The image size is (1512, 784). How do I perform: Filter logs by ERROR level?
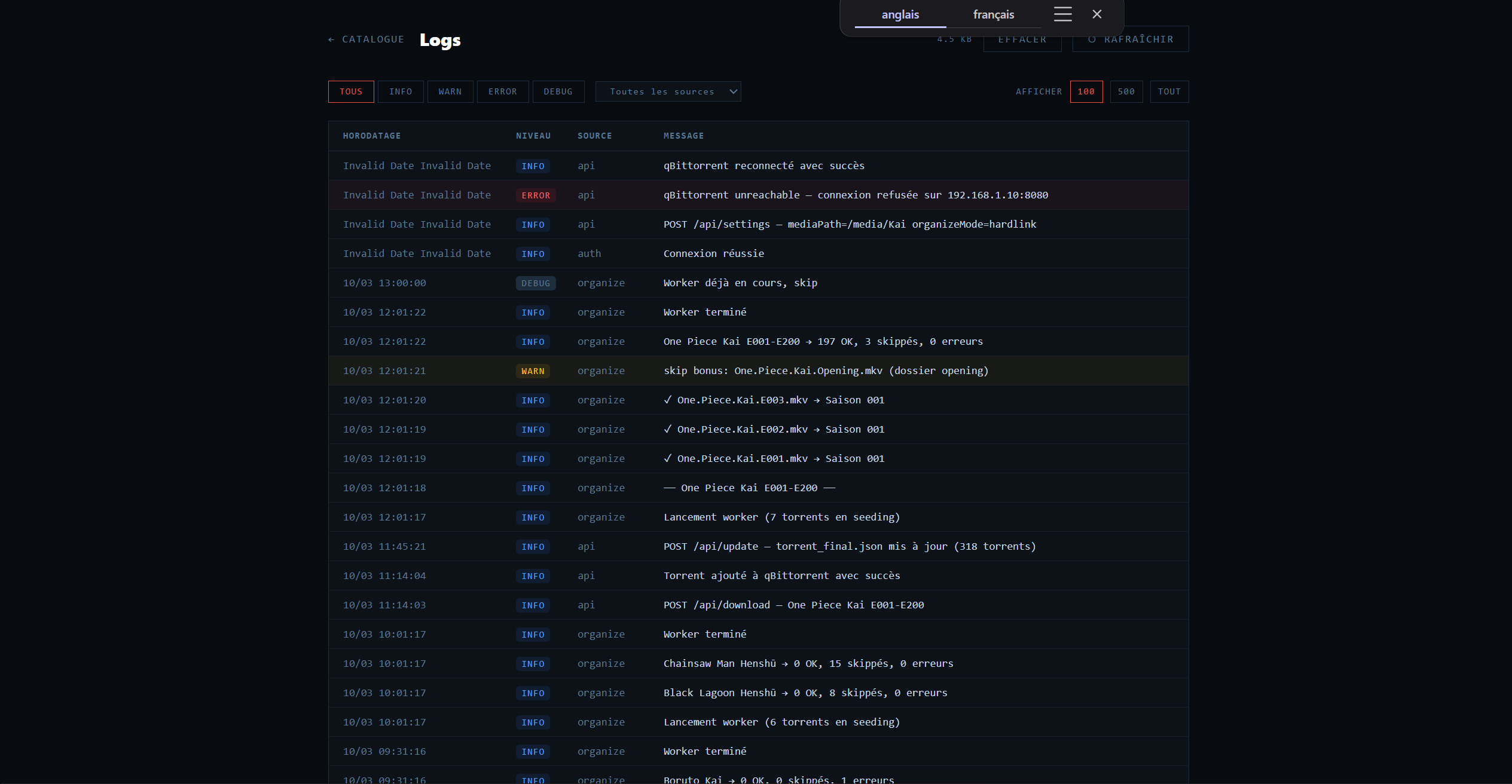503,91
